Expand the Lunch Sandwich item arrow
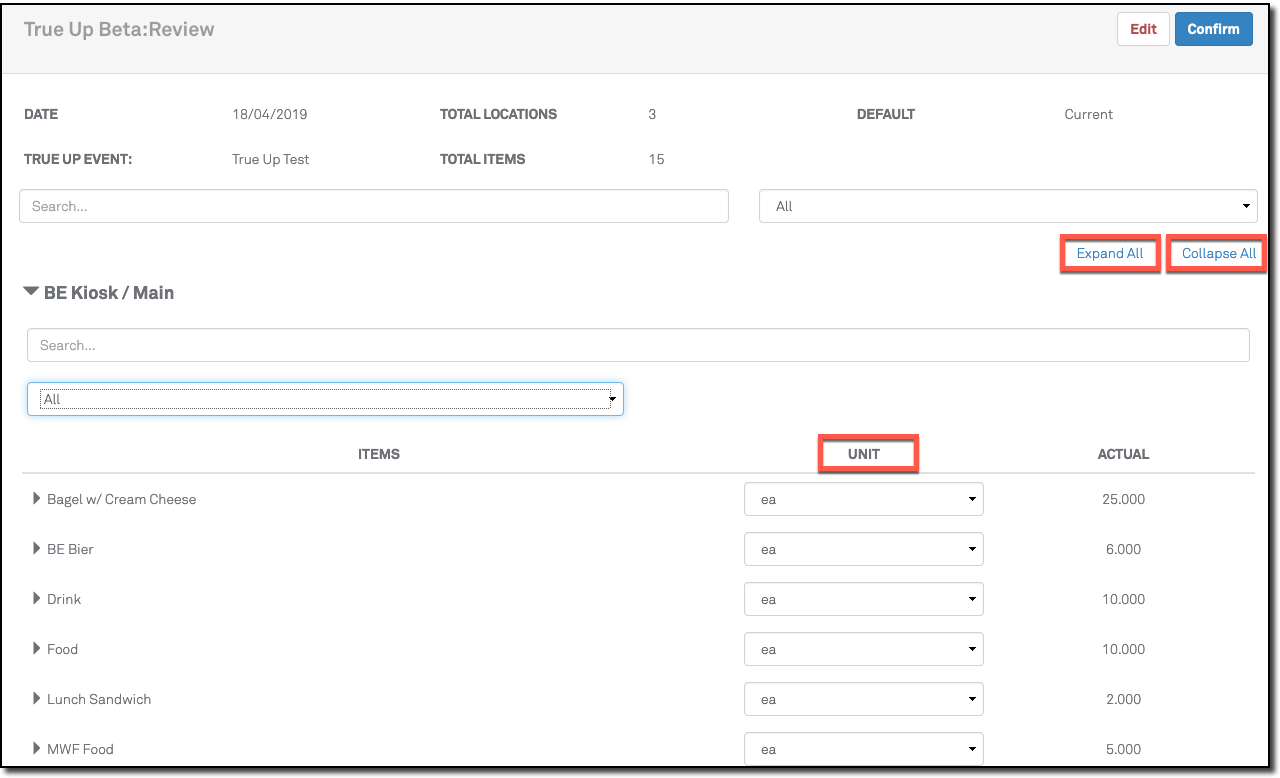This screenshot has height=778, width=1280. [x=37, y=699]
